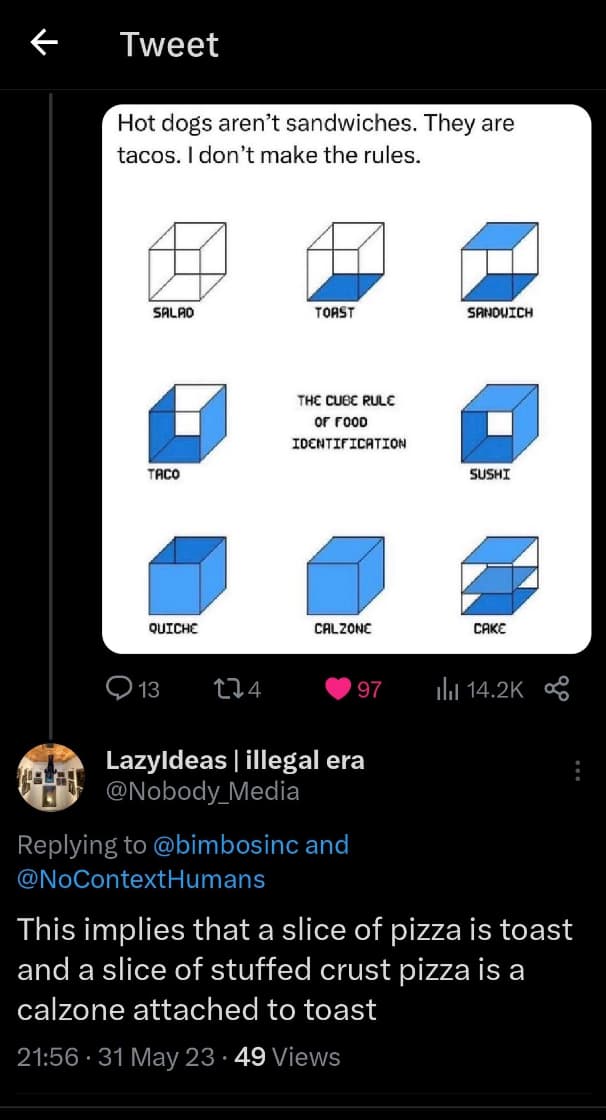View analytics via the bar chart icon
This screenshot has width=606, height=1120.
coord(445,688)
